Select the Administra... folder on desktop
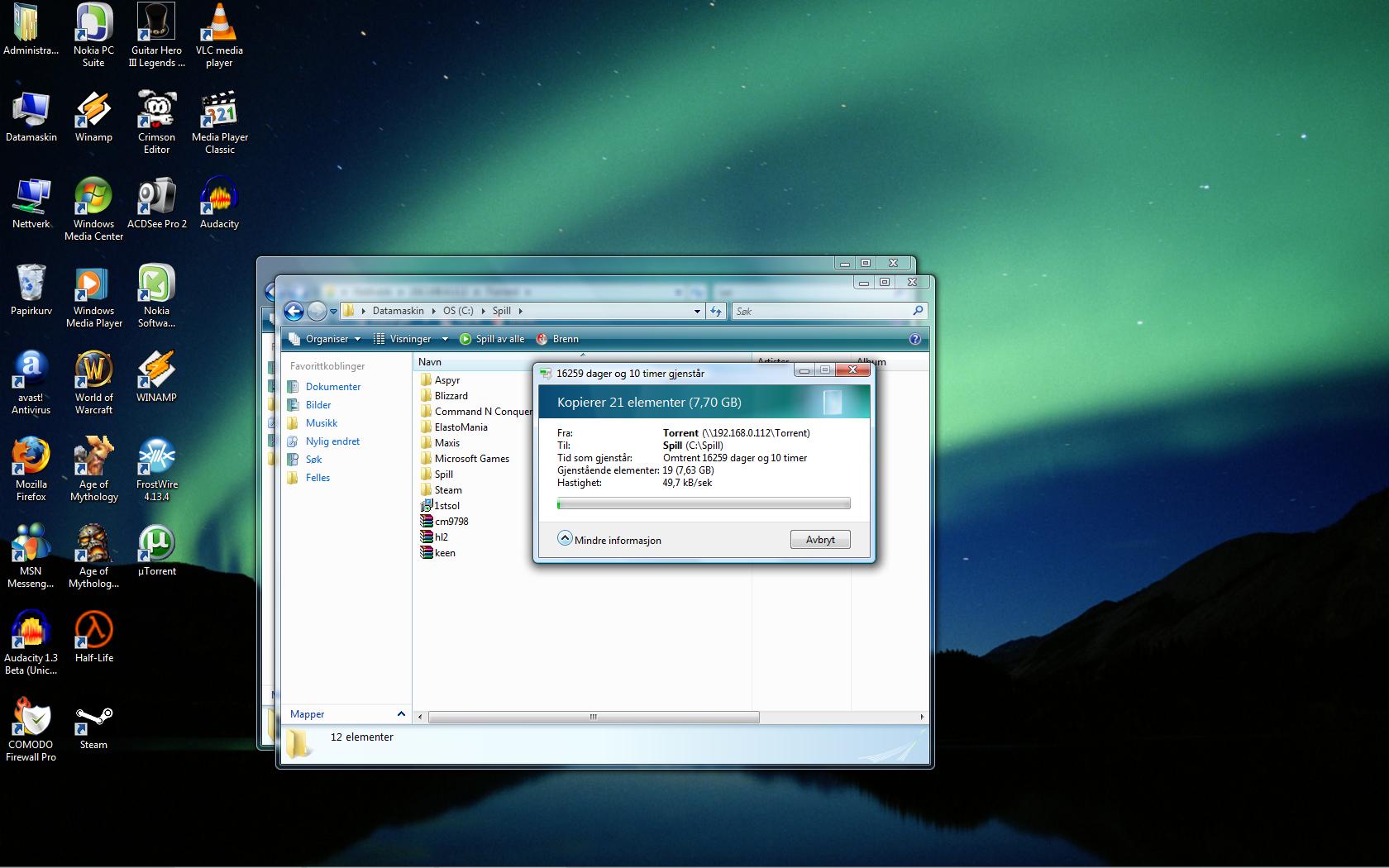1389x868 pixels. coord(31,30)
